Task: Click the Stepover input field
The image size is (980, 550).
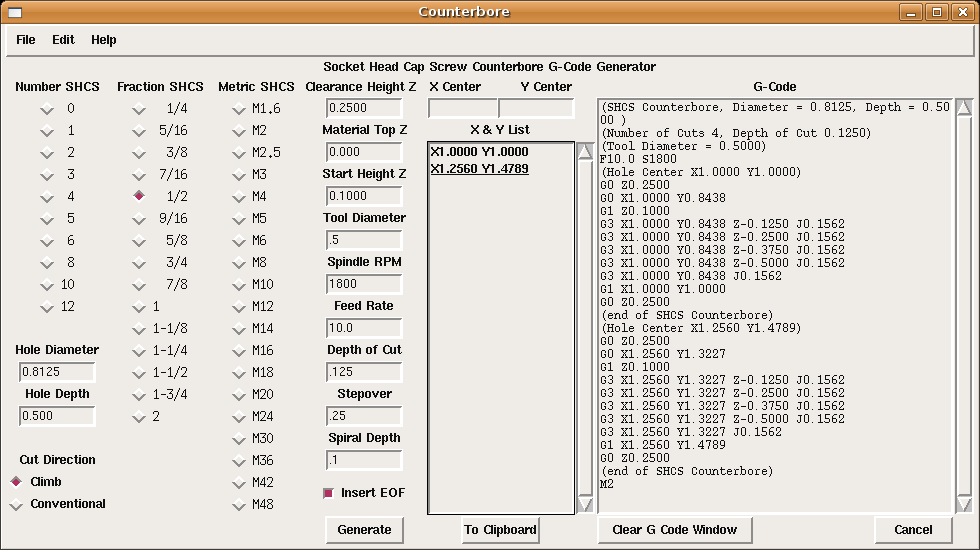Action: tap(364, 416)
